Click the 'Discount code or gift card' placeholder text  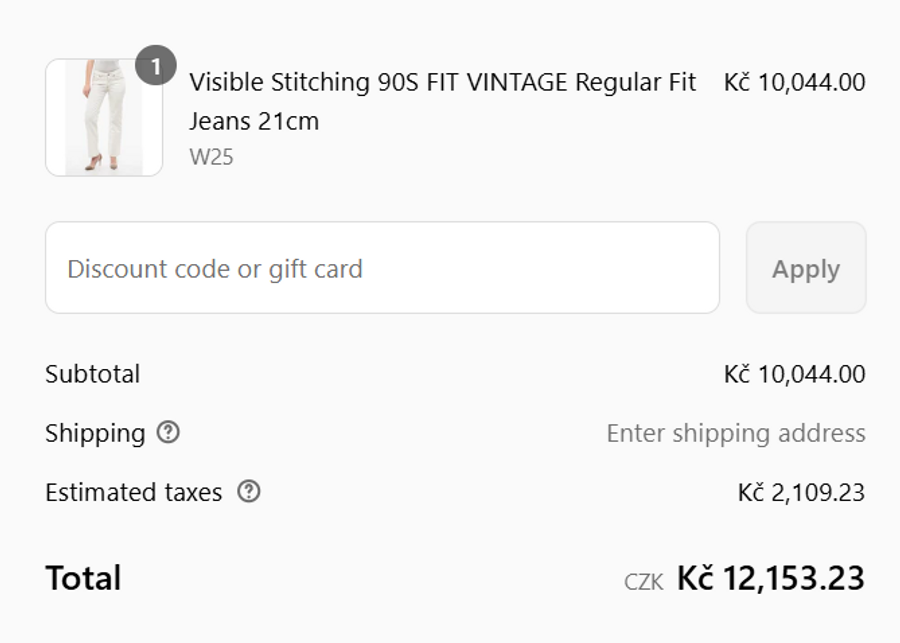(215, 269)
